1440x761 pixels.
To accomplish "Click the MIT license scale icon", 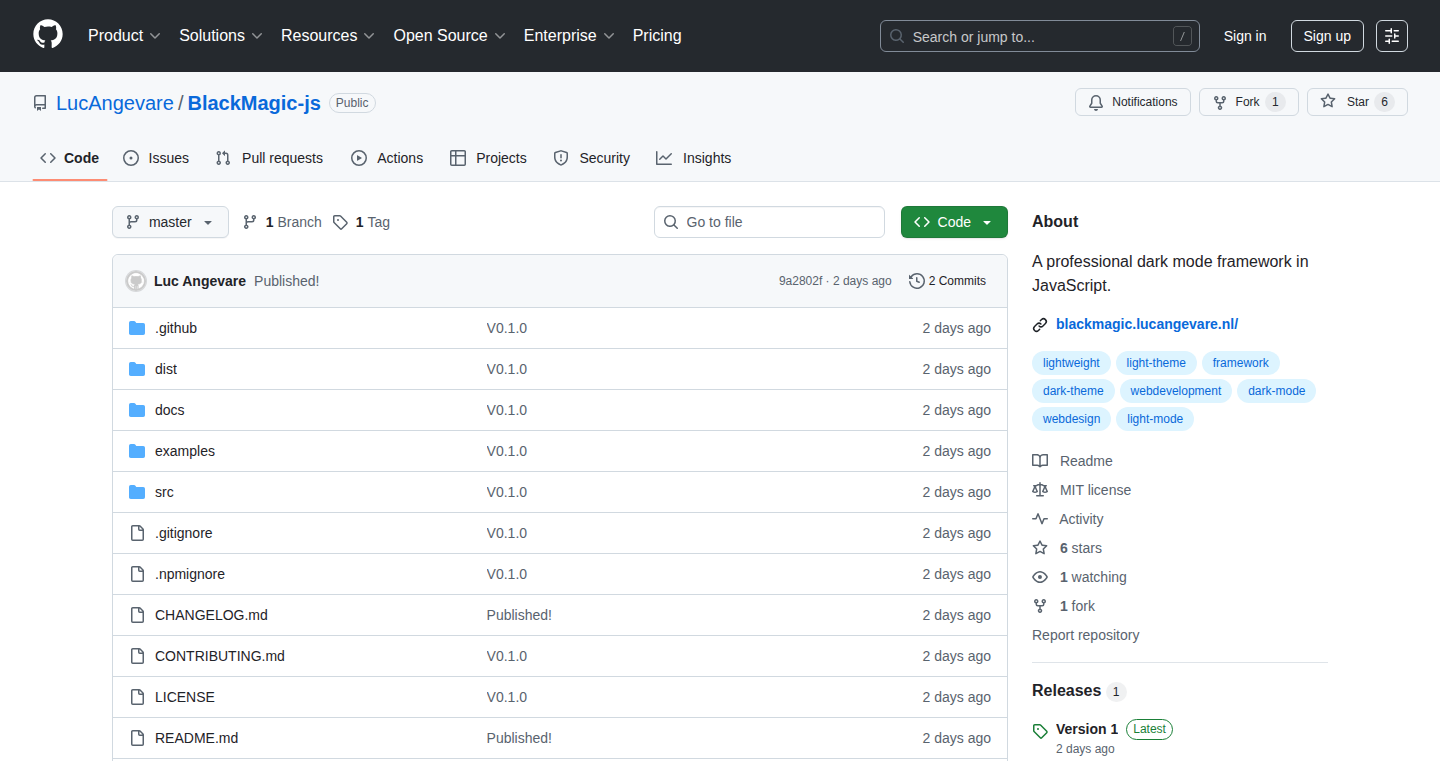I will tap(1040, 490).
